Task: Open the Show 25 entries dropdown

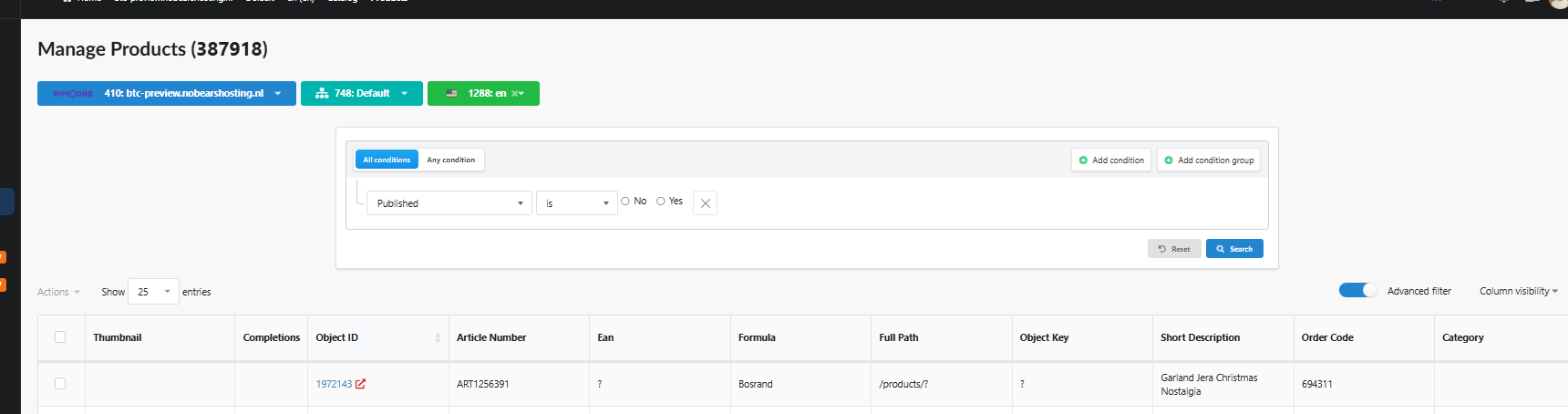Action: [153, 292]
